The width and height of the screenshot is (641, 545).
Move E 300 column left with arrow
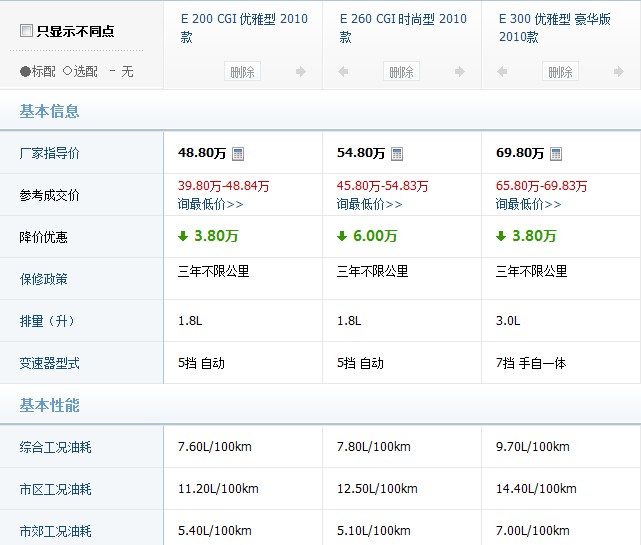click(x=502, y=72)
